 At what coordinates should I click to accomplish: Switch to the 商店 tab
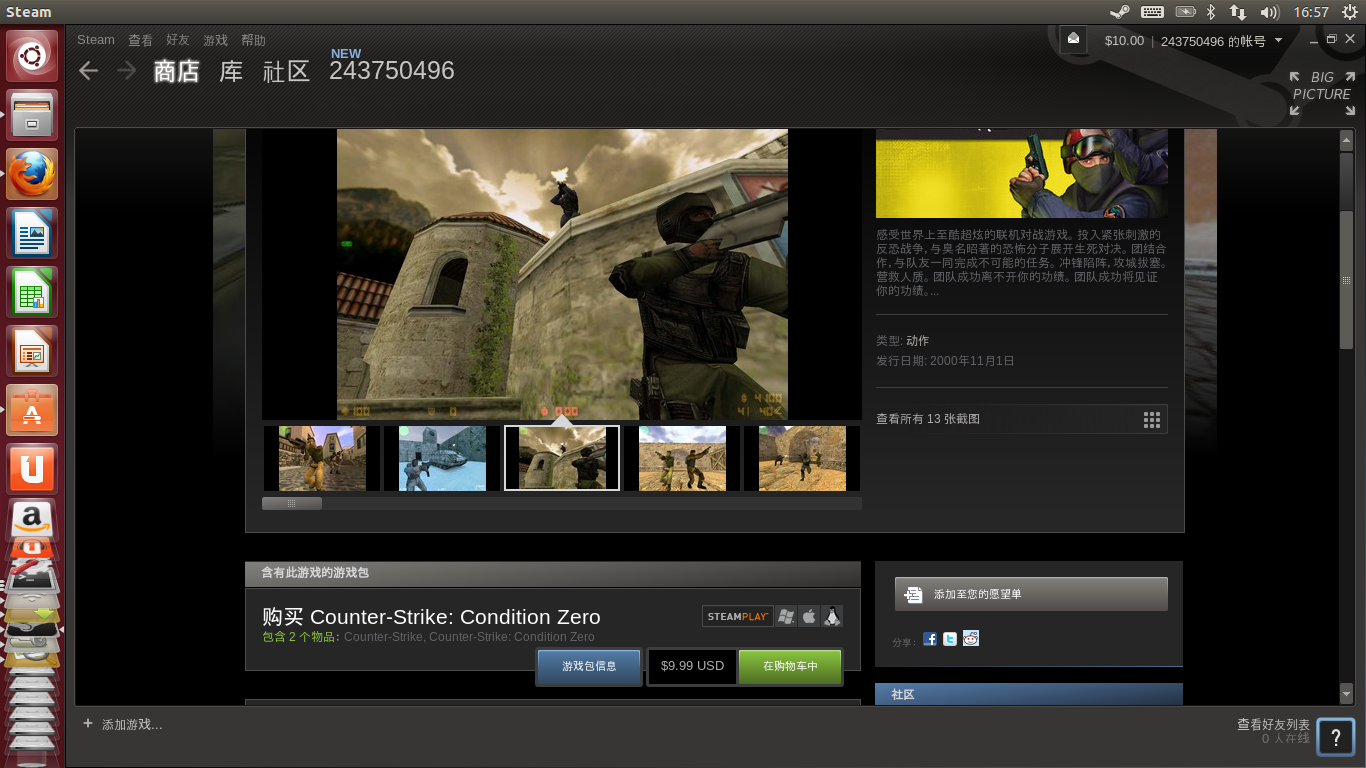[x=176, y=71]
